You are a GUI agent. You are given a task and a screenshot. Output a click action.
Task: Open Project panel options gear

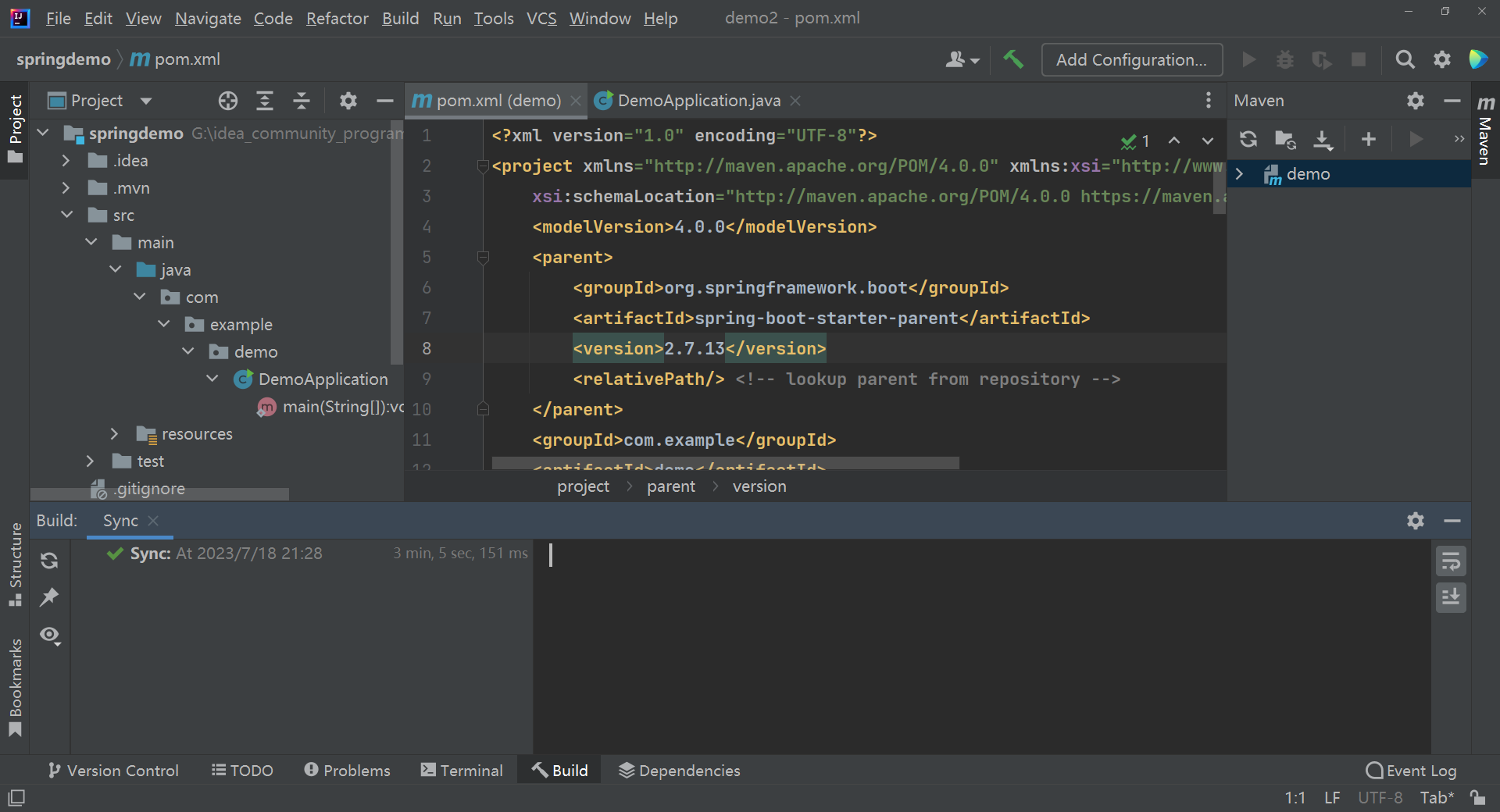348,101
